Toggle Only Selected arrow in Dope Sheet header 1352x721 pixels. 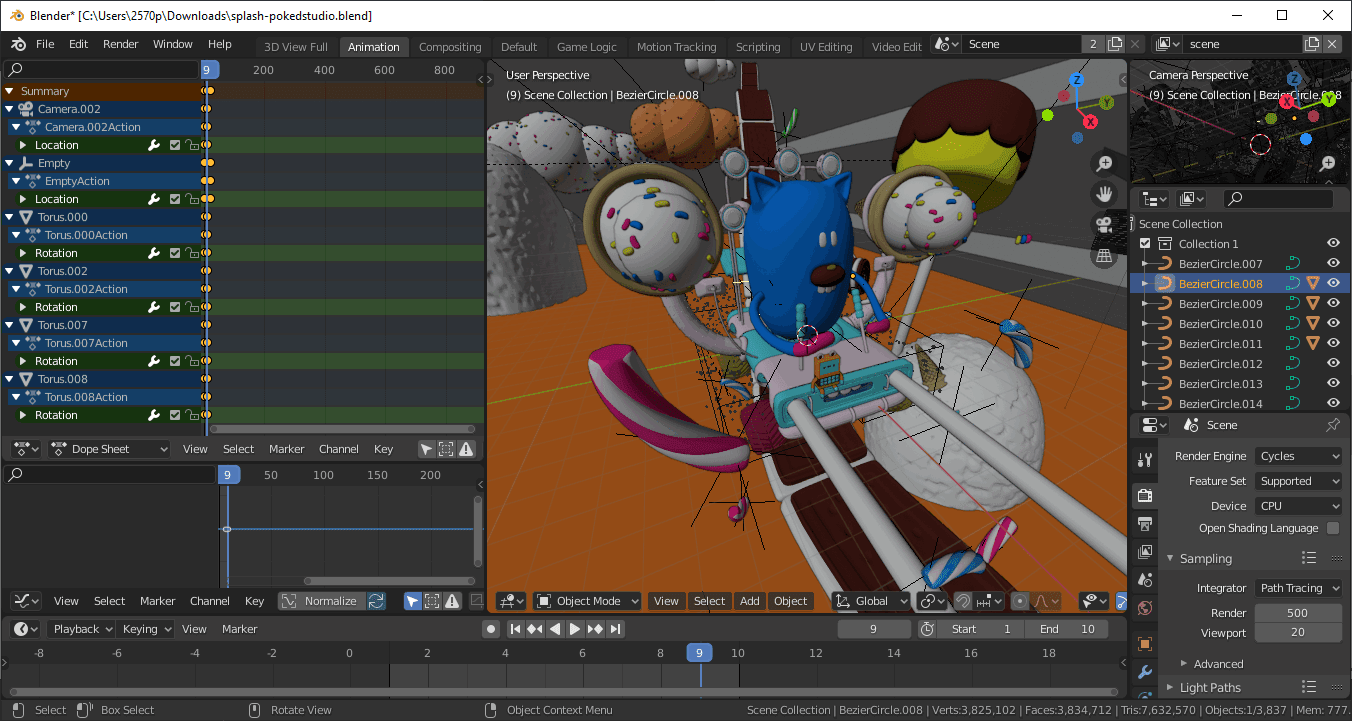pyautogui.click(x=426, y=449)
